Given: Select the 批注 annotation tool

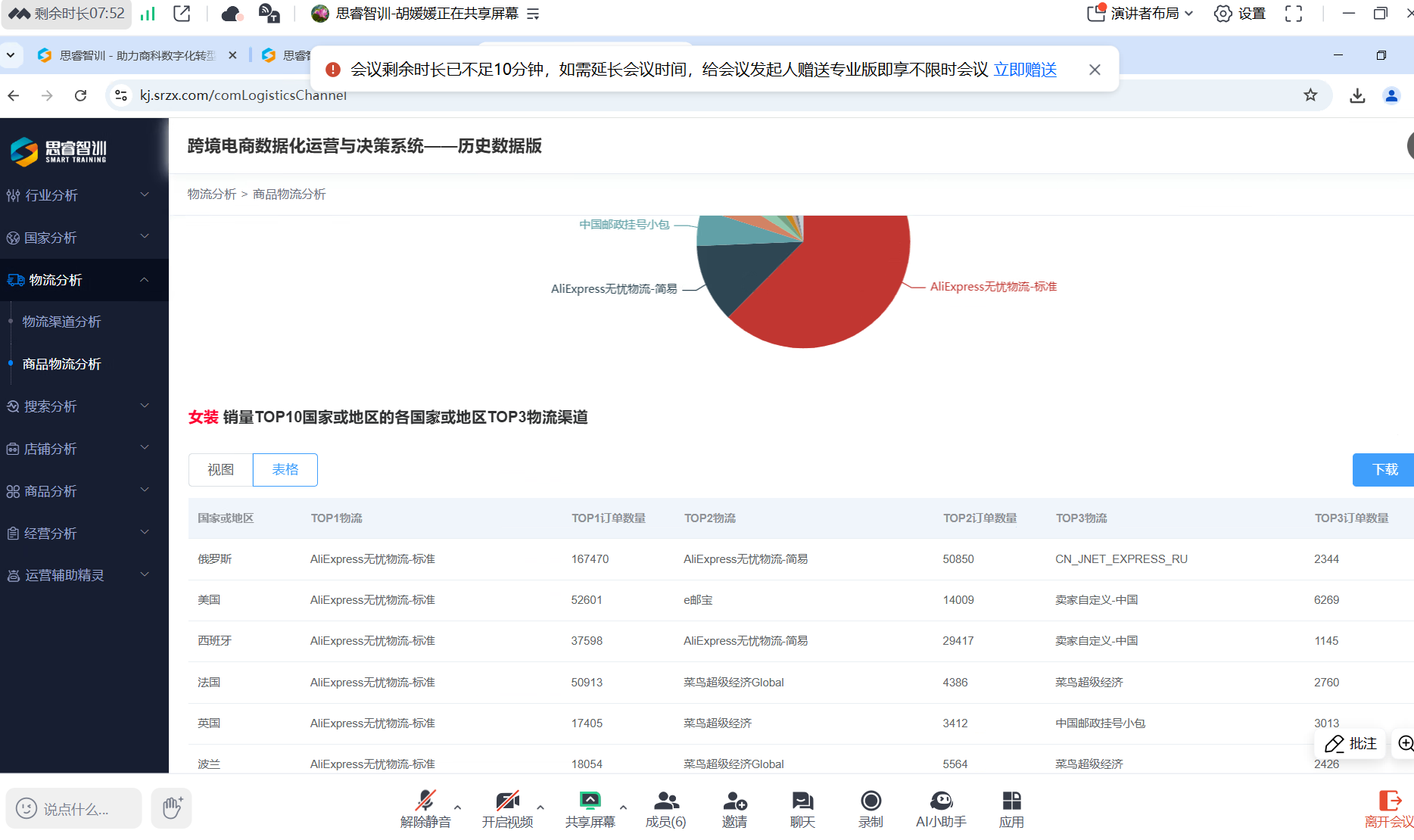Looking at the screenshot, I should (1350, 744).
